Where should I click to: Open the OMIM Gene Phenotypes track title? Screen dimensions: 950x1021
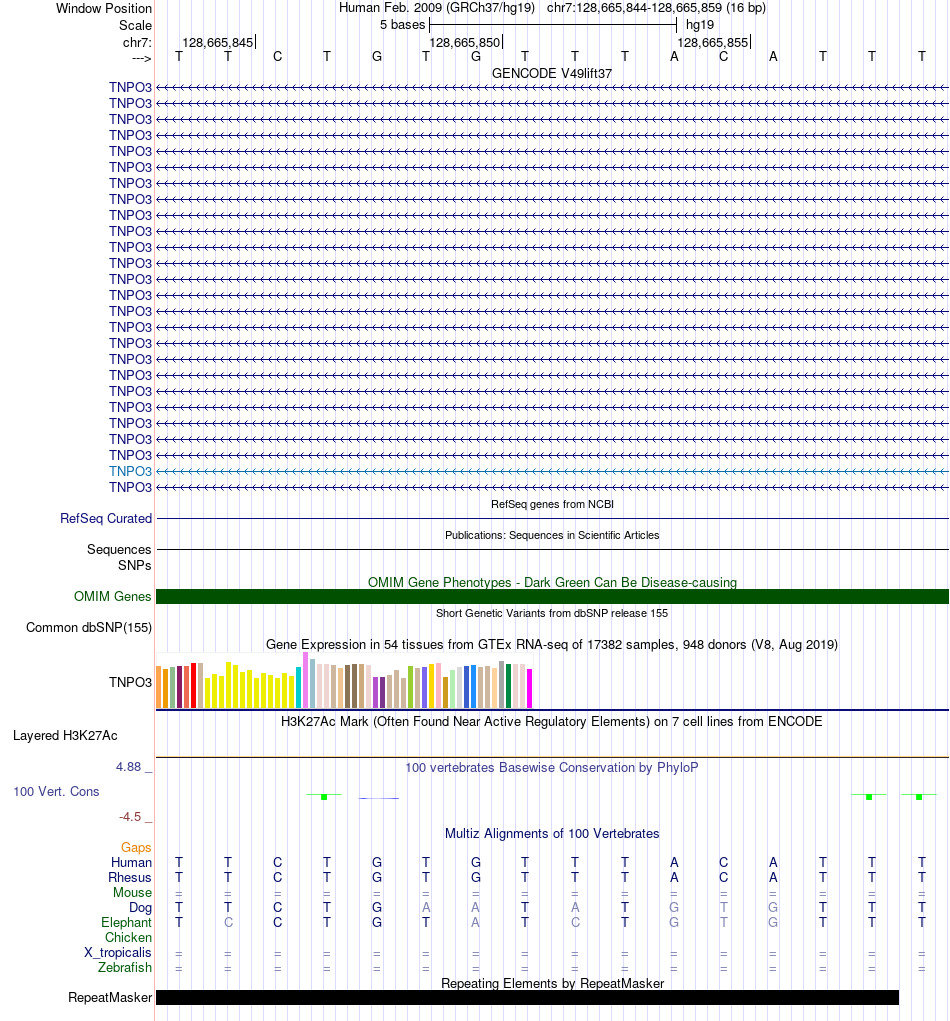click(x=552, y=582)
